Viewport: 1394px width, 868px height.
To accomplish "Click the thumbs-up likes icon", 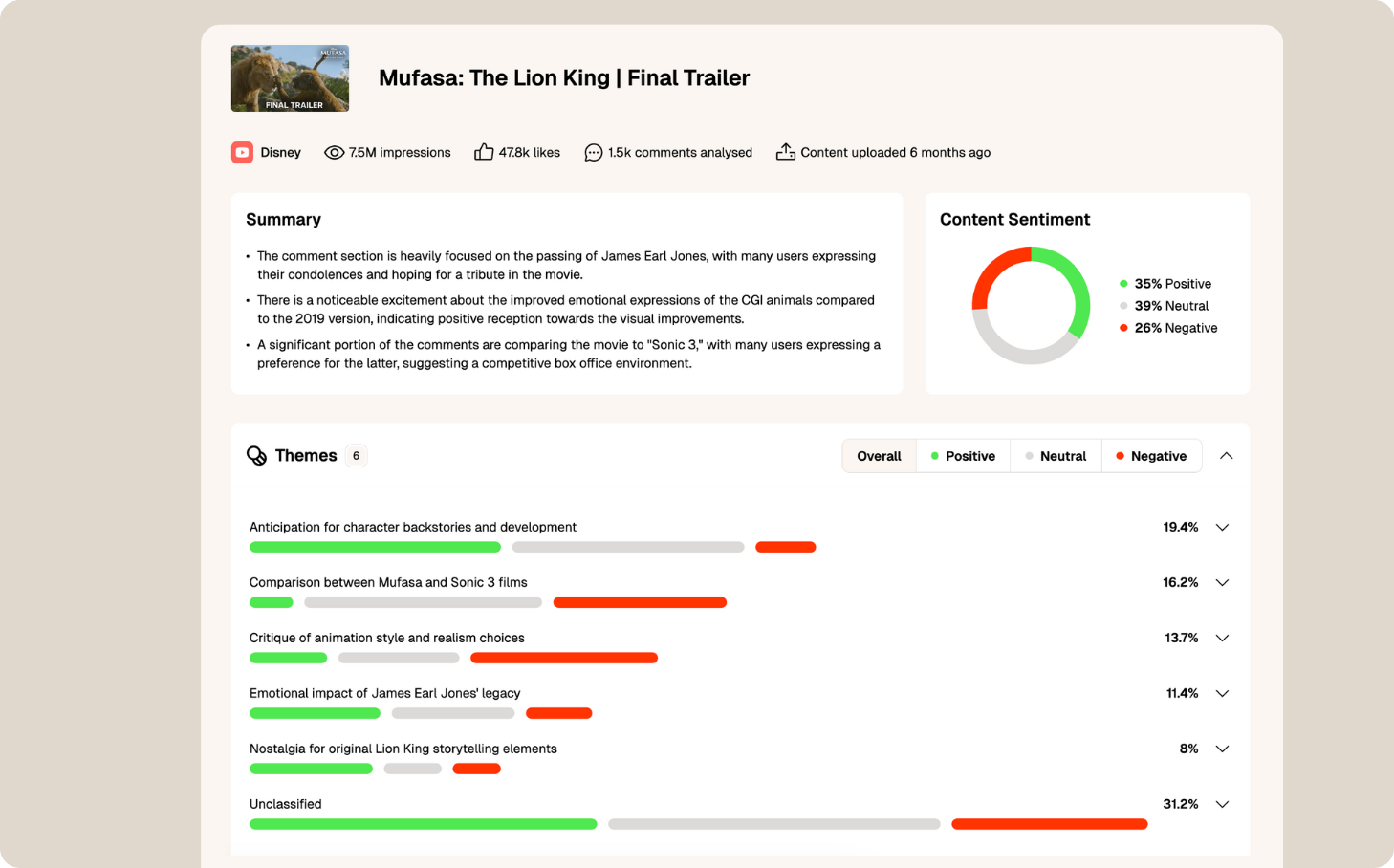I will click(x=484, y=152).
